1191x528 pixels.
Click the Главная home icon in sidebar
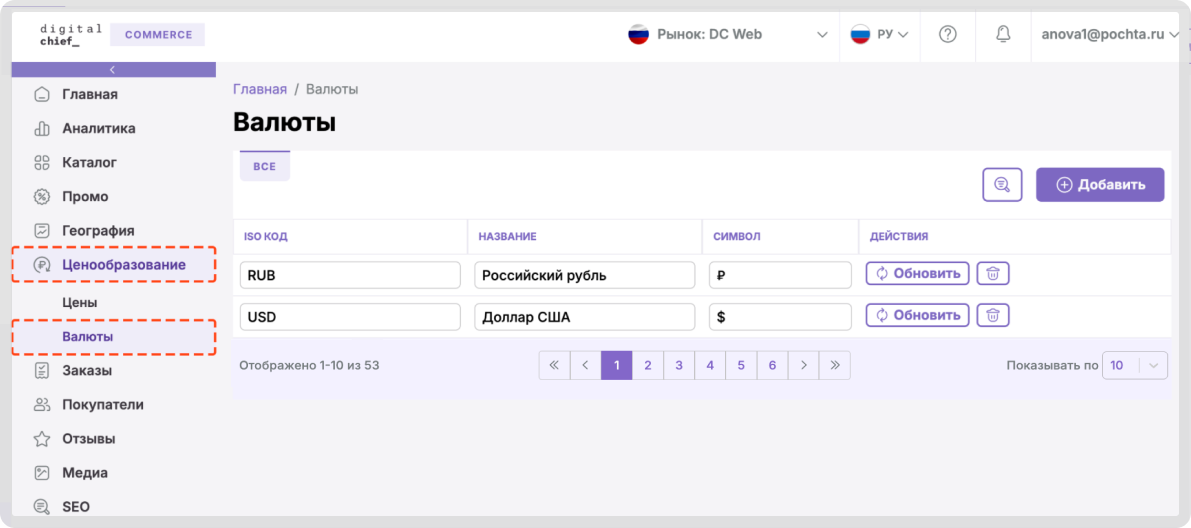(43, 95)
